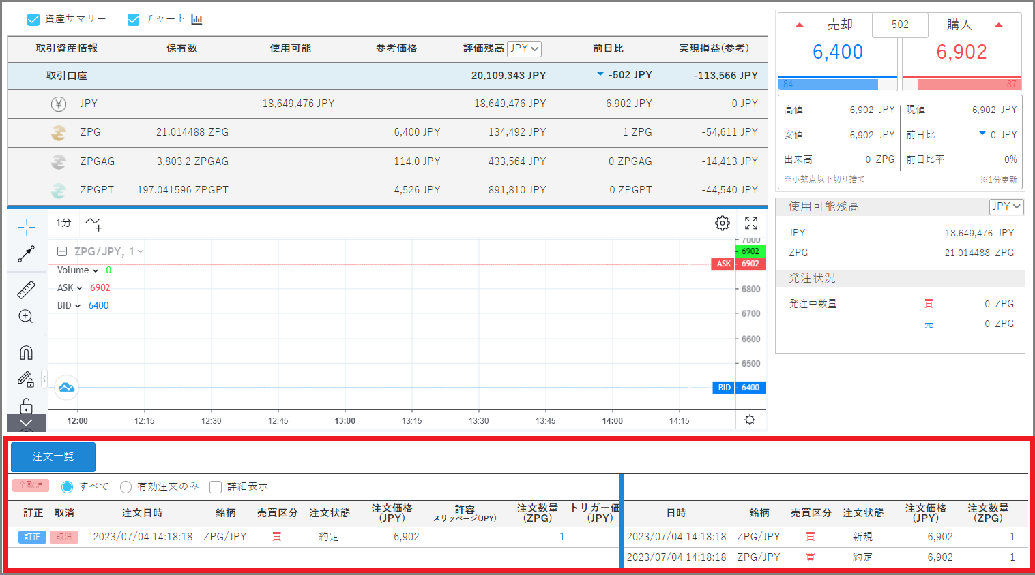Click the red buy icon in order row

(277, 537)
